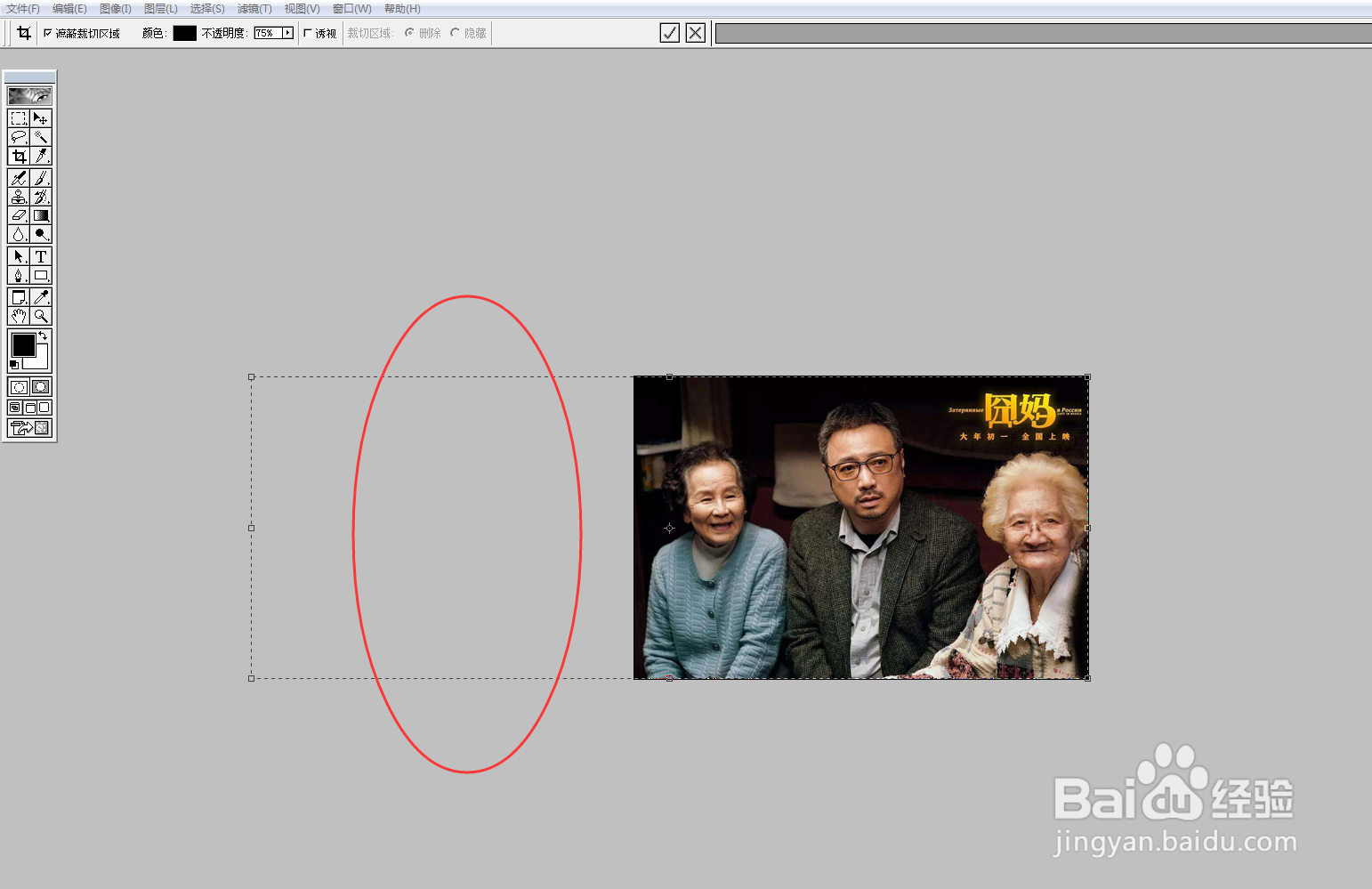Select the Paintbrush tool
The height and width of the screenshot is (889, 1372).
[x=41, y=179]
